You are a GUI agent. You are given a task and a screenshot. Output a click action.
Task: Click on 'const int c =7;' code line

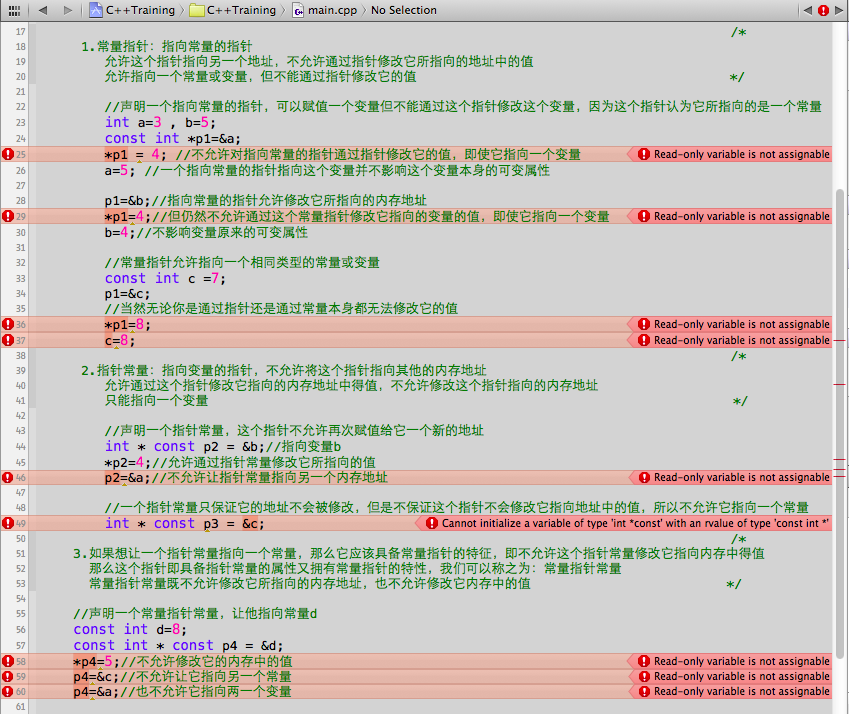[x=165, y=278]
